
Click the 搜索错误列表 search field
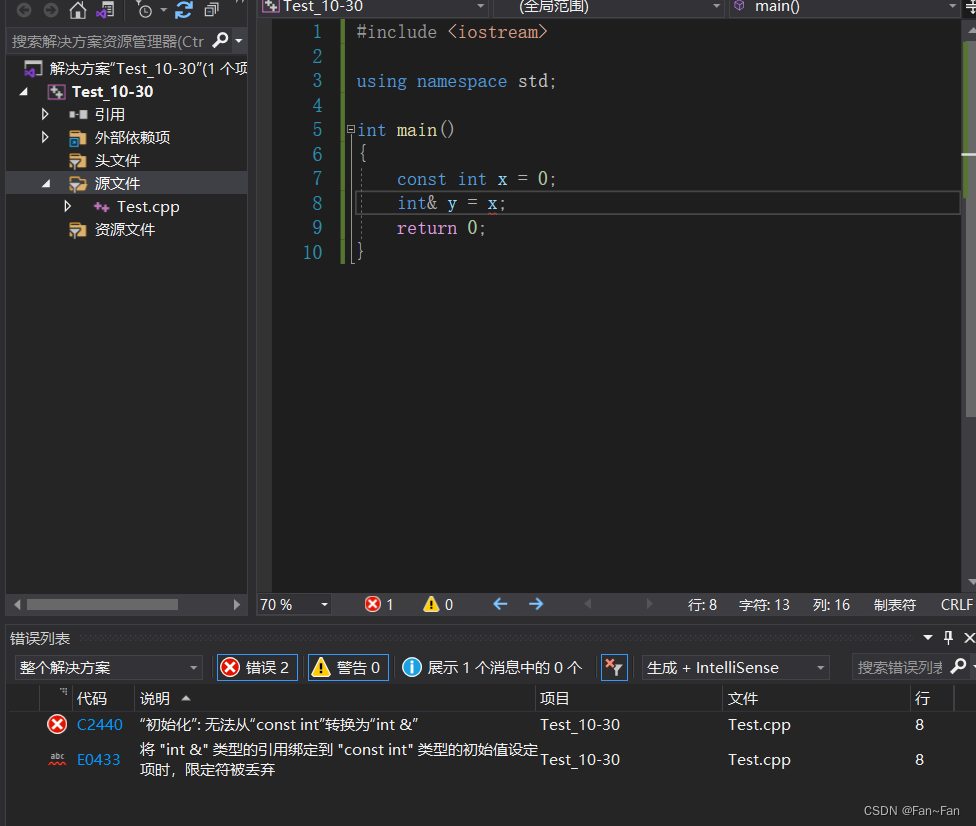point(900,667)
